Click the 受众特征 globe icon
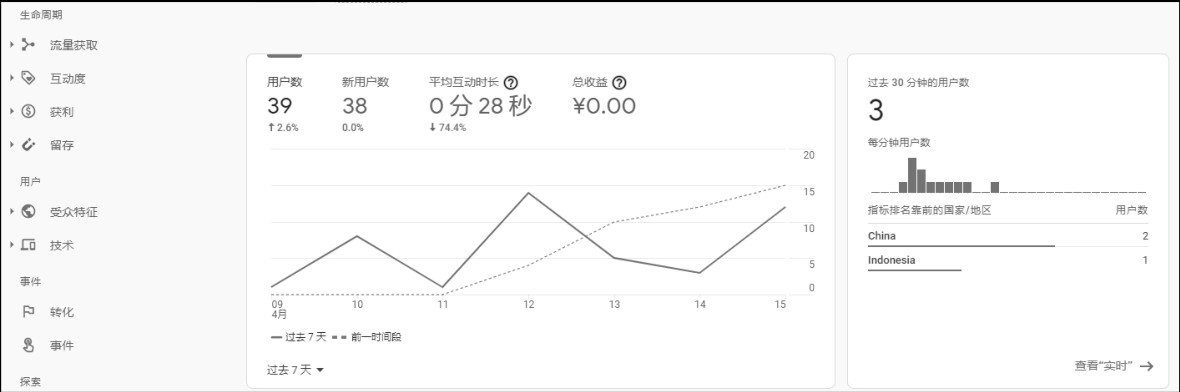 coord(29,211)
